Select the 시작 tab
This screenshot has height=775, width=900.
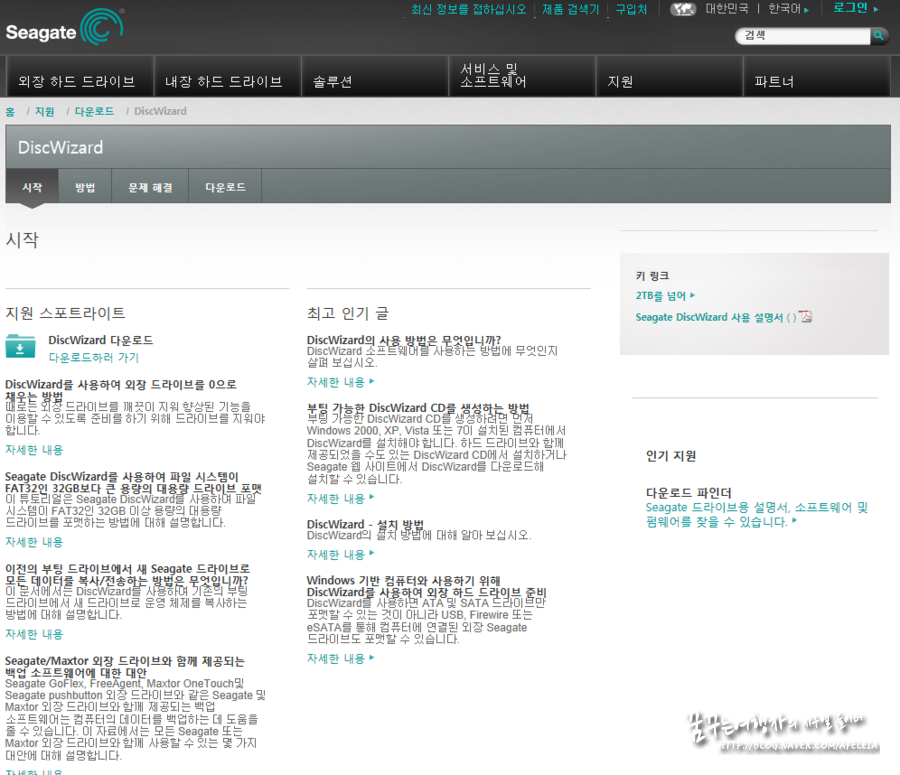click(32, 187)
